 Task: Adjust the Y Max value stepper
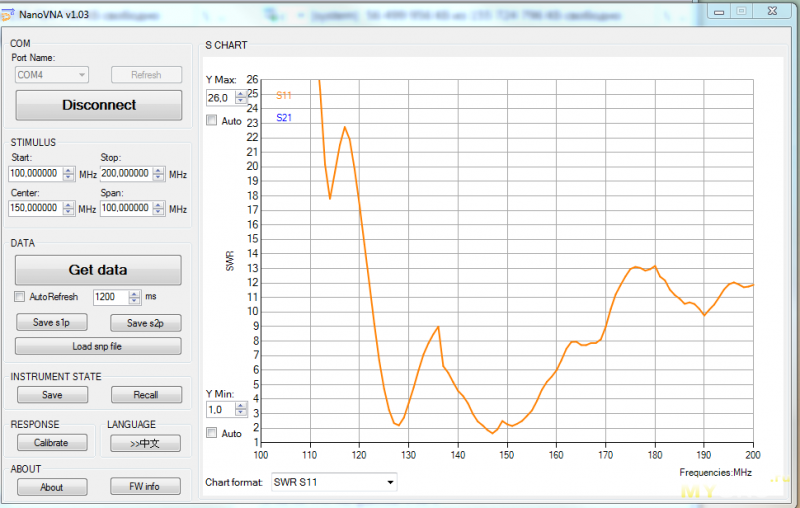tap(241, 97)
